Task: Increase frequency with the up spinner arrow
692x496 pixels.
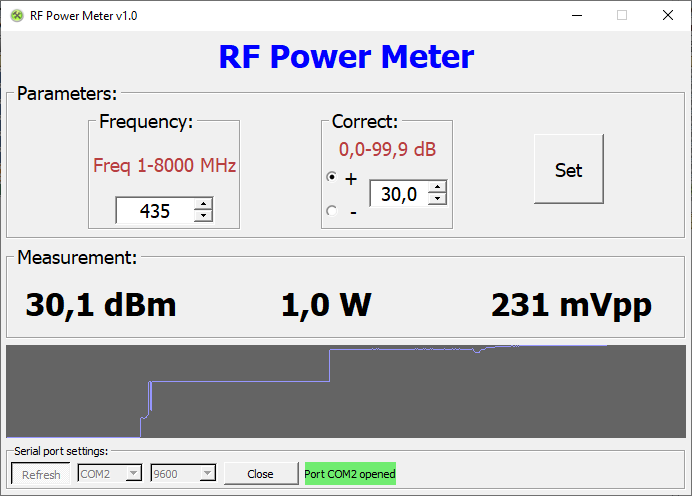Action: point(203,204)
